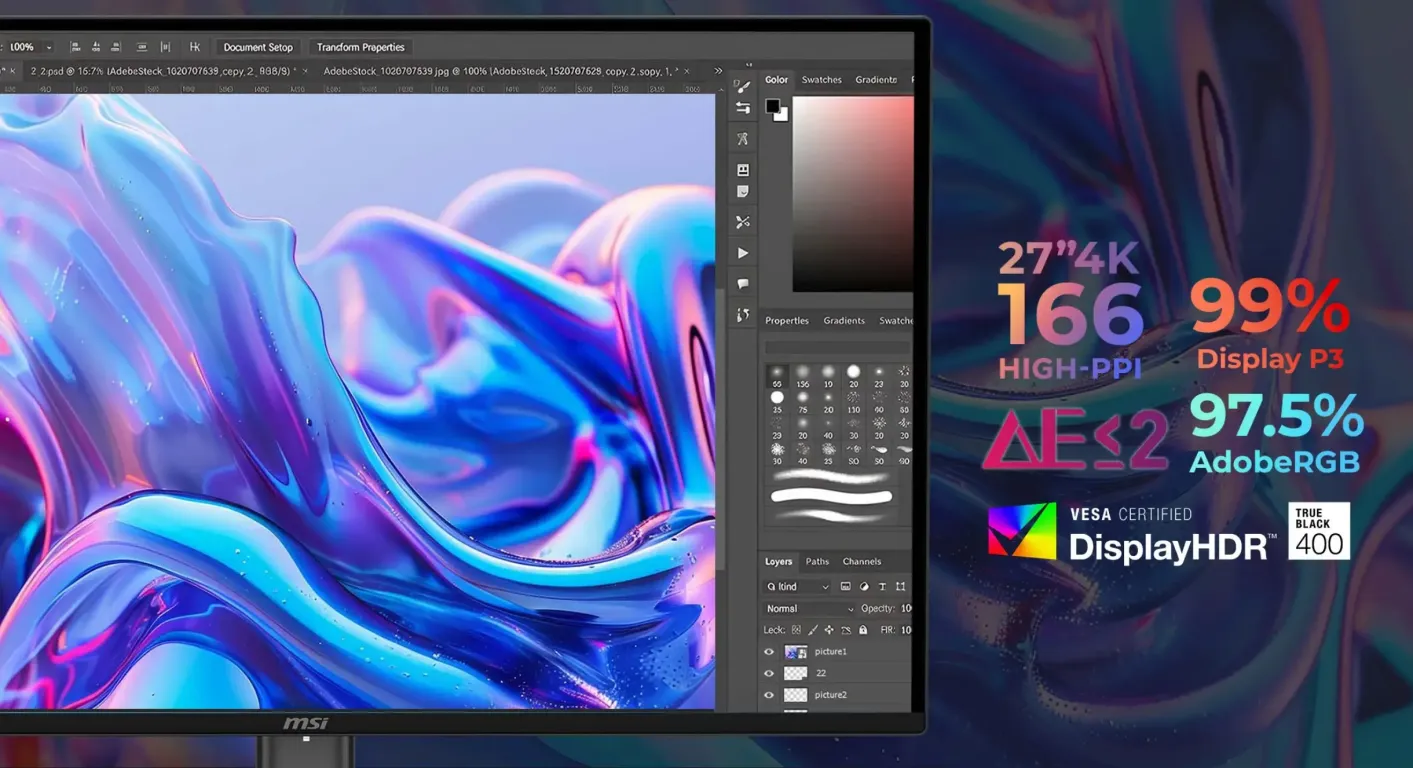This screenshot has width=1413, height=768.
Task: Switch to the Swatches tab beside Color
Action: point(822,80)
